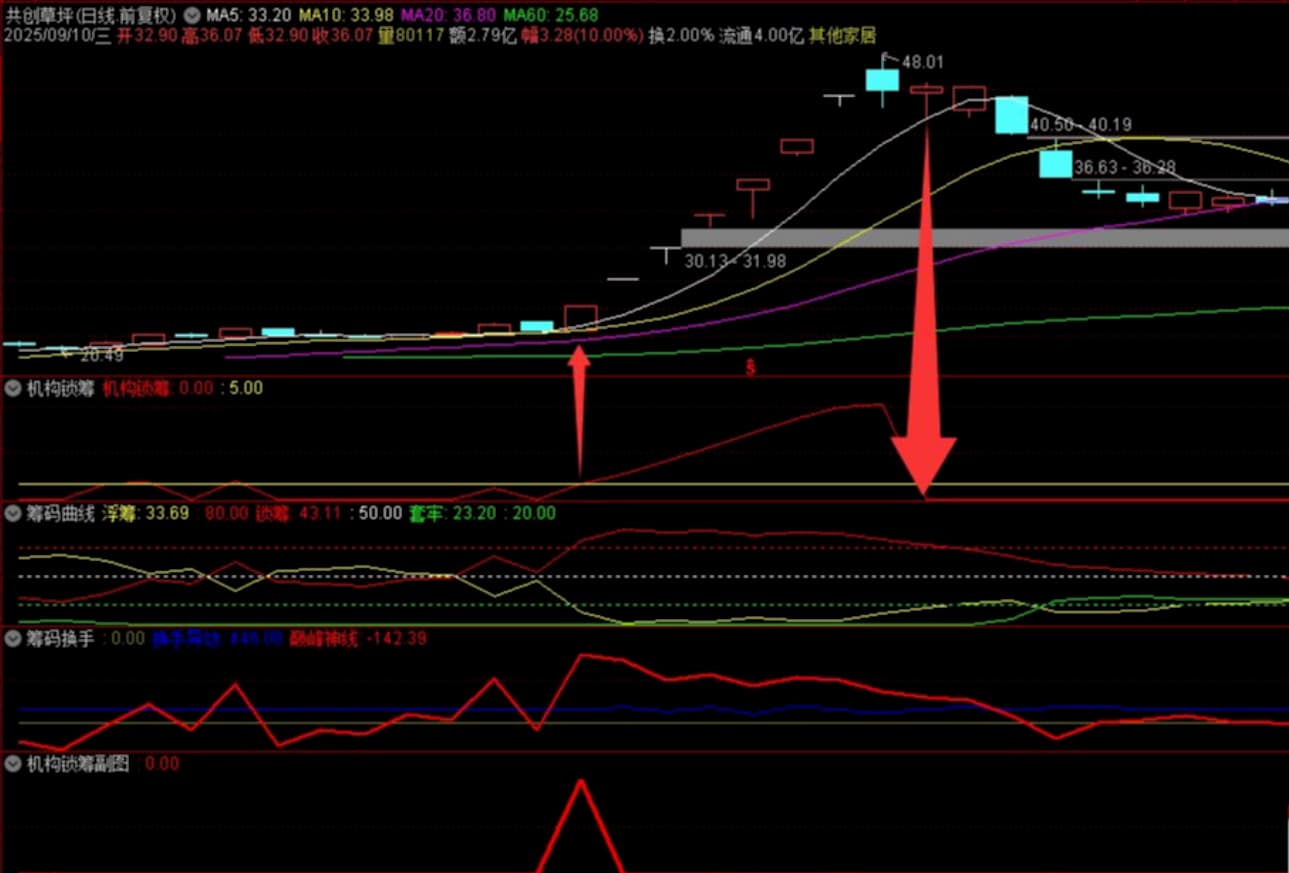Click the 筹码换手 panel chevron icon

point(13,638)
